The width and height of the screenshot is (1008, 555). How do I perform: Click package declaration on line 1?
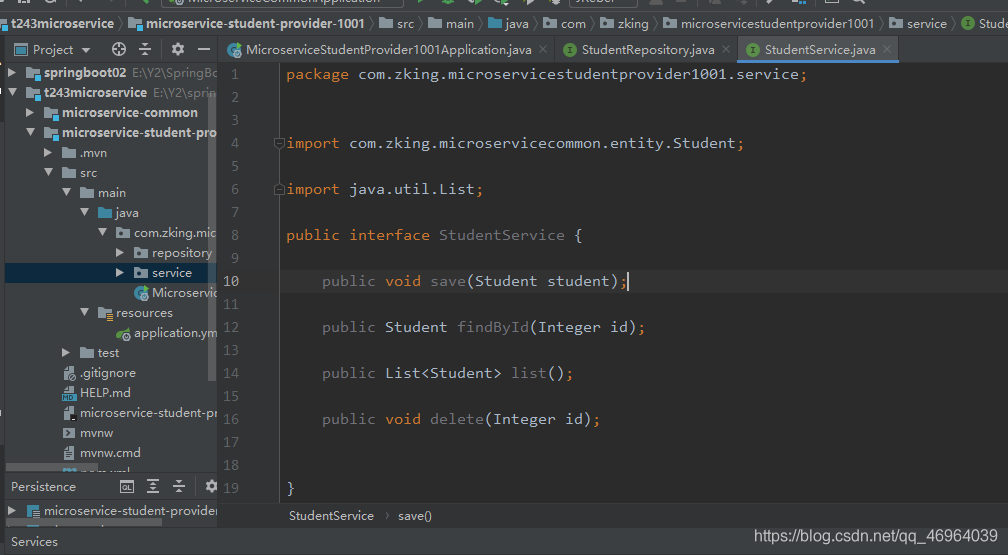point(546,75)
